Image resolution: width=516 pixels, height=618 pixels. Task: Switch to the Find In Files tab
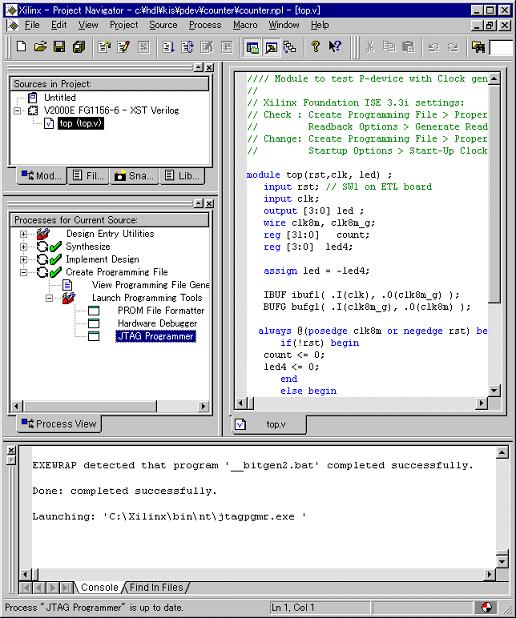click(x=156, y=587)
